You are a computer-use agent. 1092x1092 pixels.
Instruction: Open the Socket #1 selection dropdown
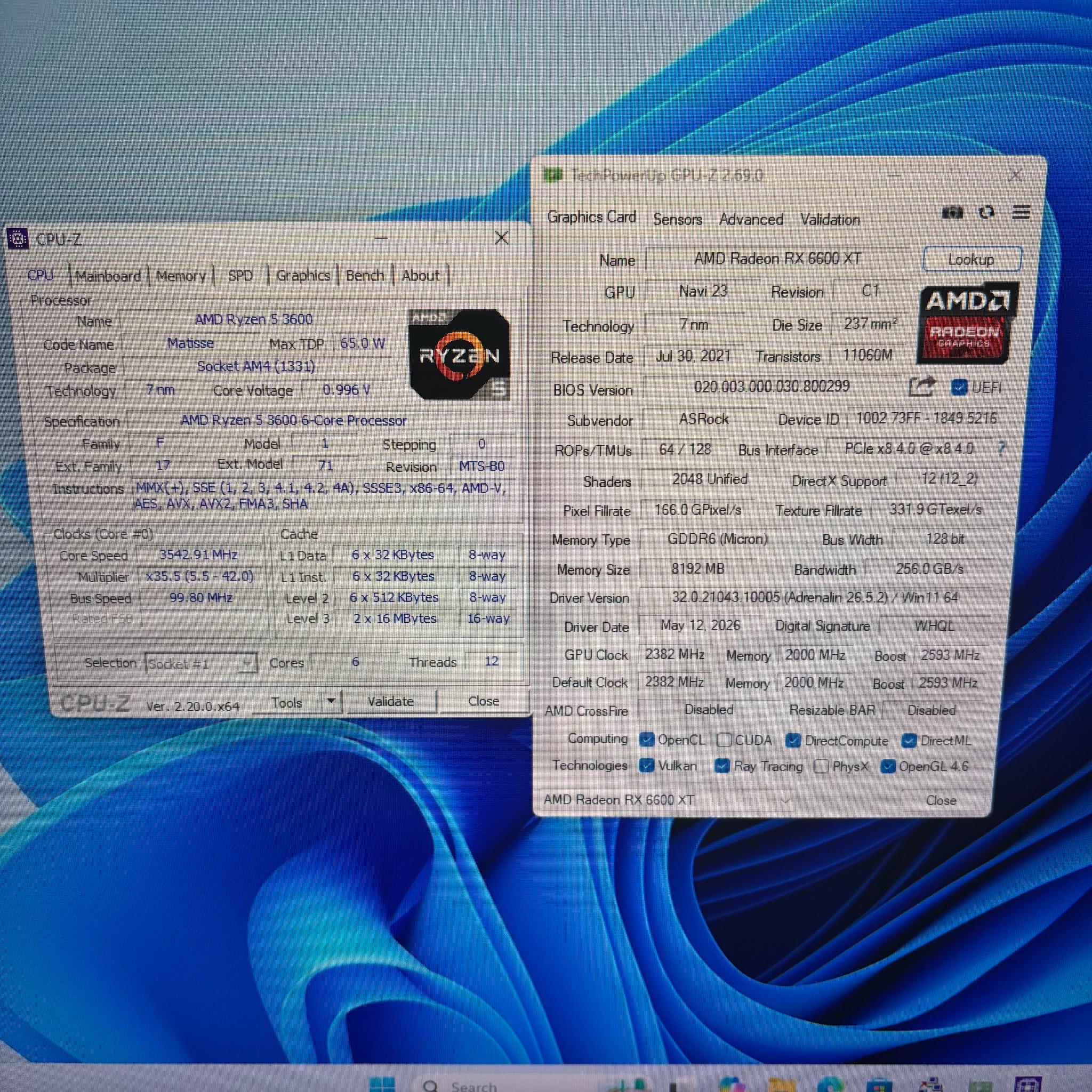point(201,663)
